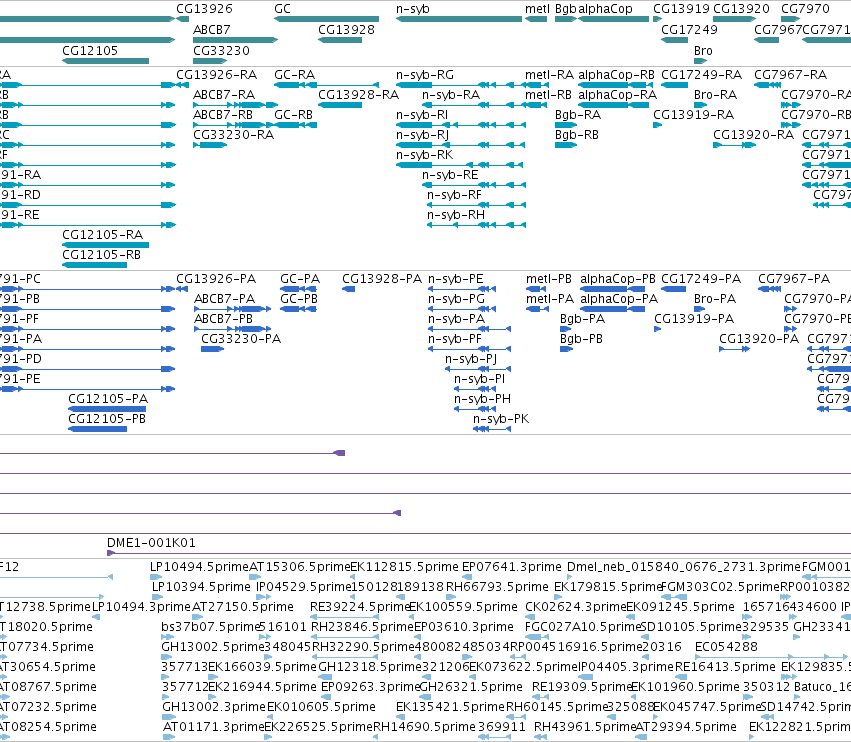Click the LP10494.5prime EST label

199,567
